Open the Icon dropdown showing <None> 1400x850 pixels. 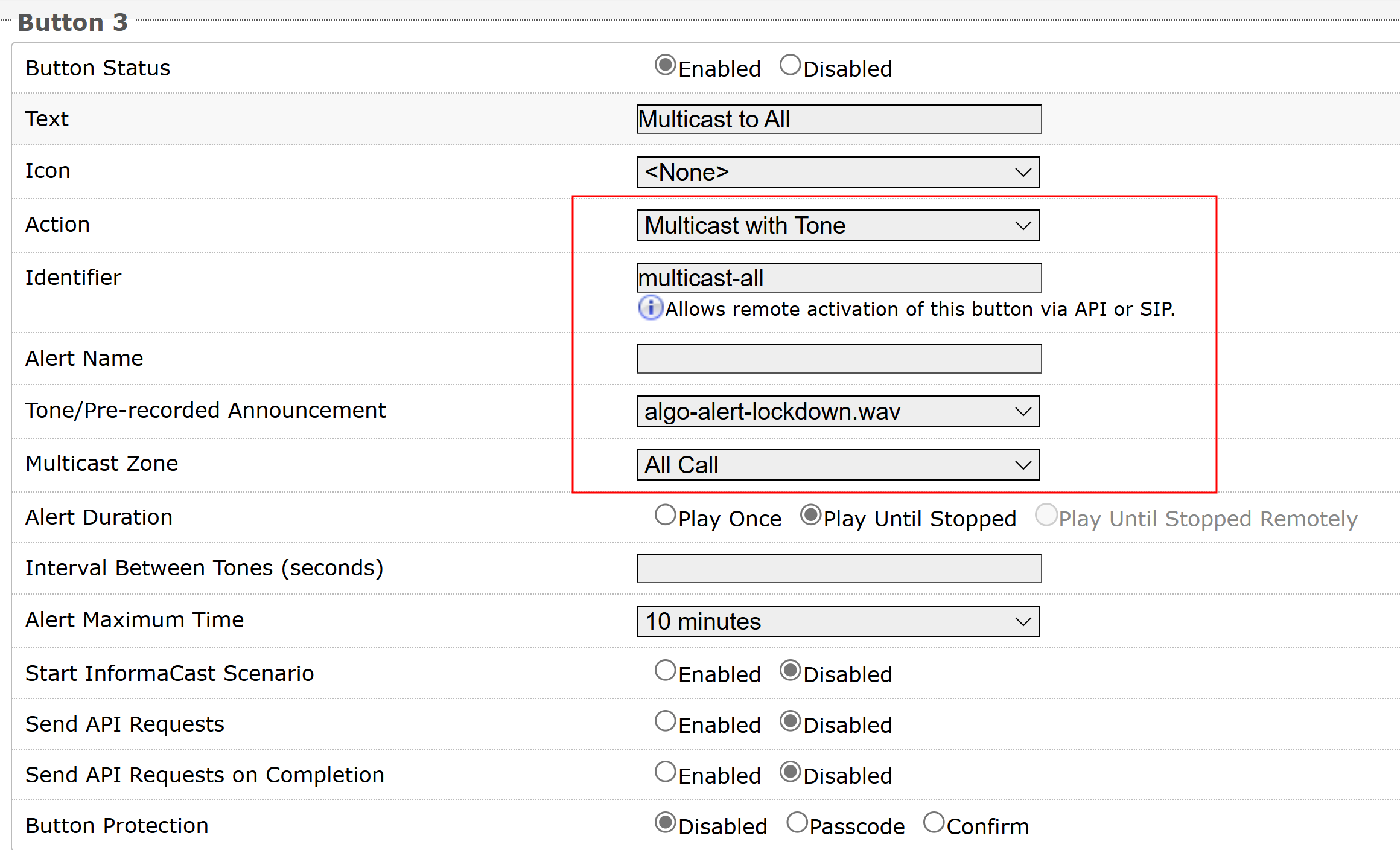[x=838, y=172]
